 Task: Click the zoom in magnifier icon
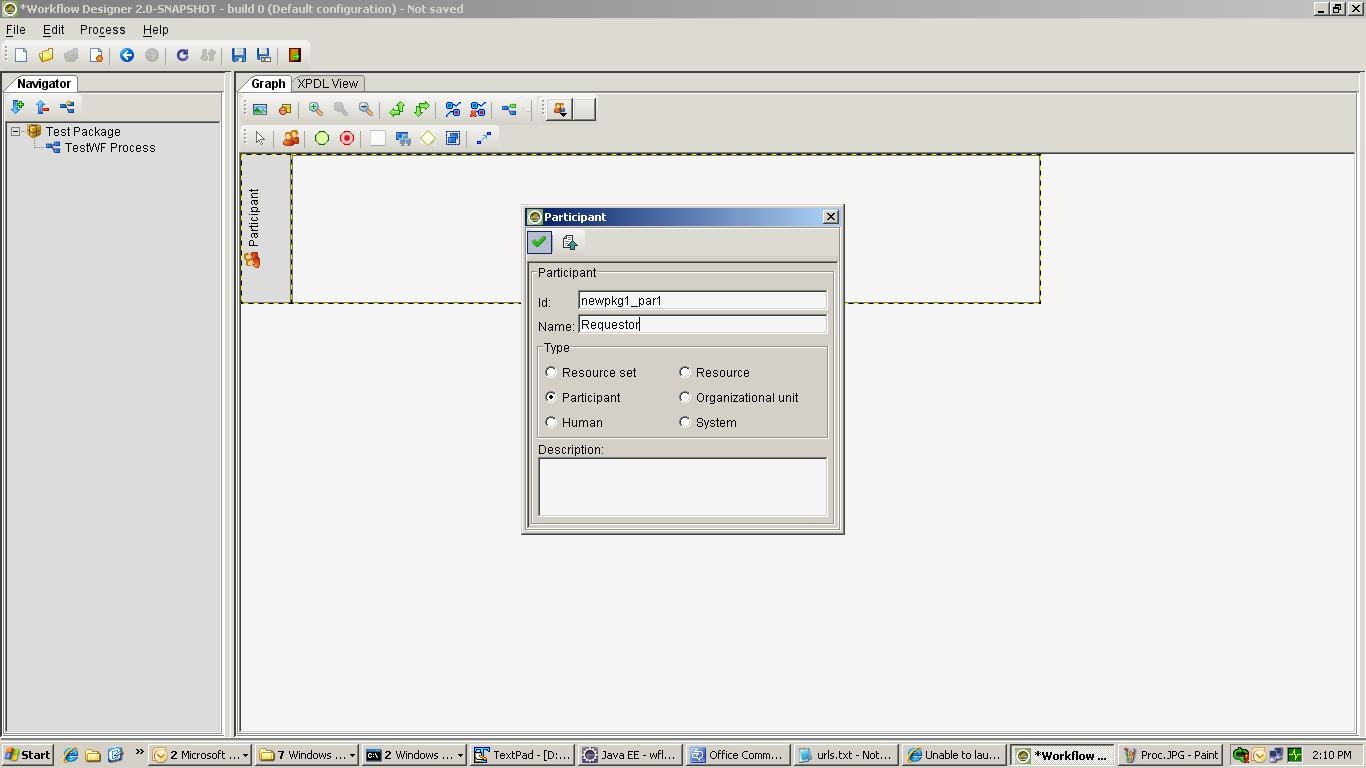316,110
